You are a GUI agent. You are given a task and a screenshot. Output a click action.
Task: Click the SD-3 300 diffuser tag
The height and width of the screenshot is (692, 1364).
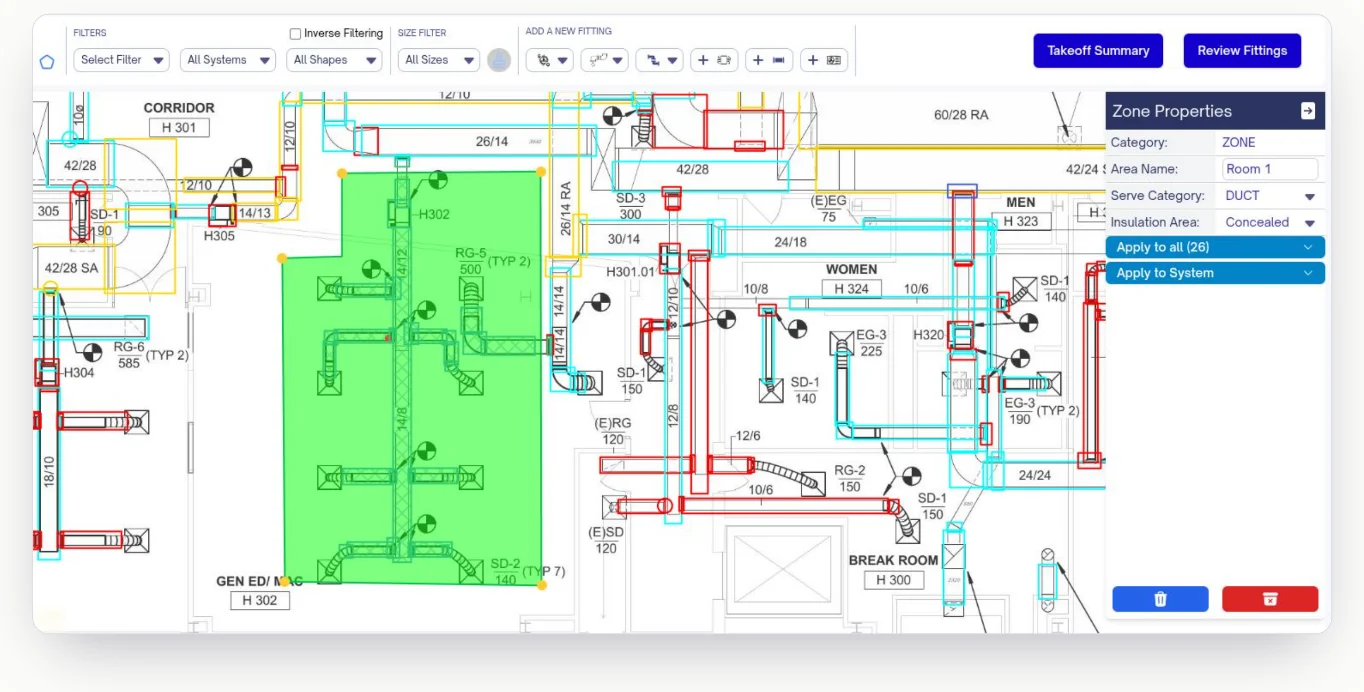(630, 207)
